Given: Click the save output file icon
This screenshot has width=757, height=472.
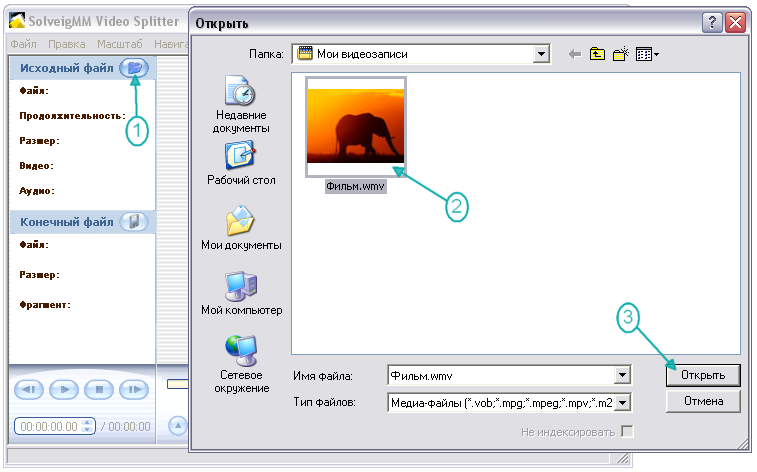Looking at the screenshot, I should point(134,222).
